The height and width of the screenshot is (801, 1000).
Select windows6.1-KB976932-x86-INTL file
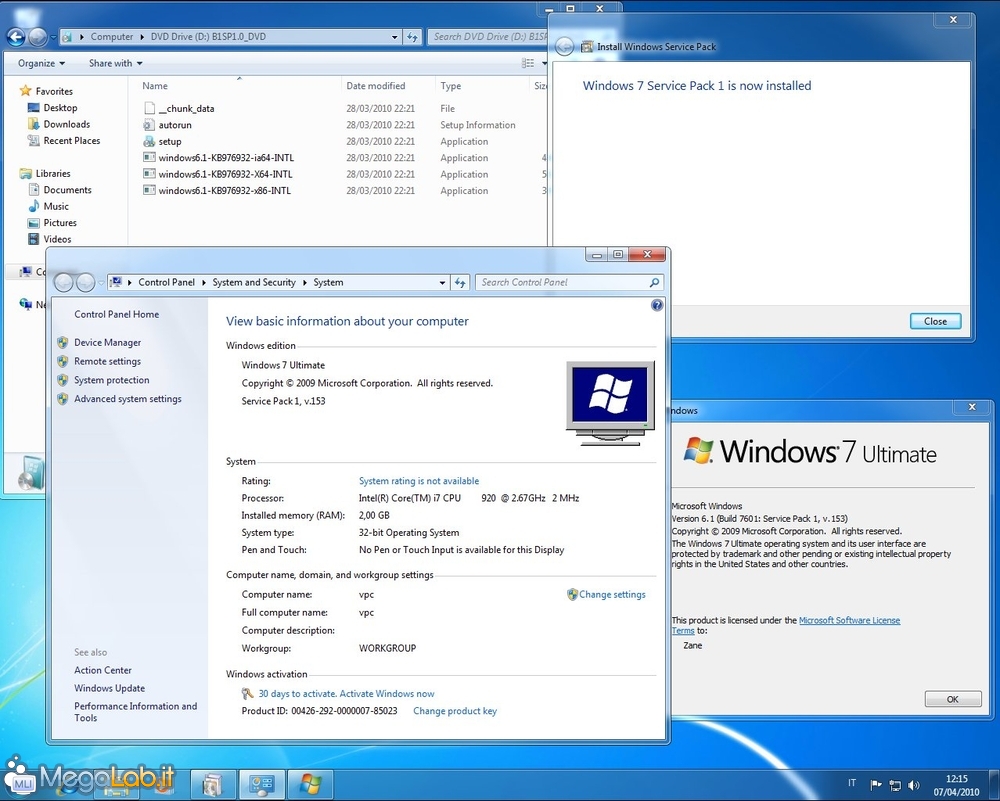217,191
